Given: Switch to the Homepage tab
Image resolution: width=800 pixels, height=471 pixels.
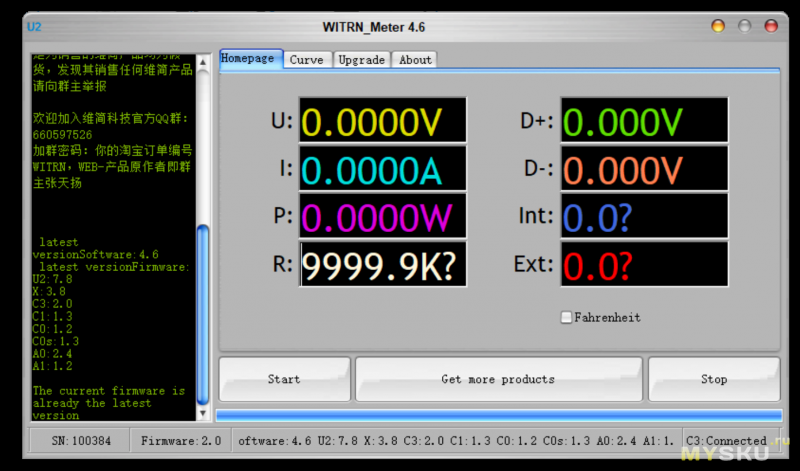Looking at the screenshot, I should tap(251, 59).
